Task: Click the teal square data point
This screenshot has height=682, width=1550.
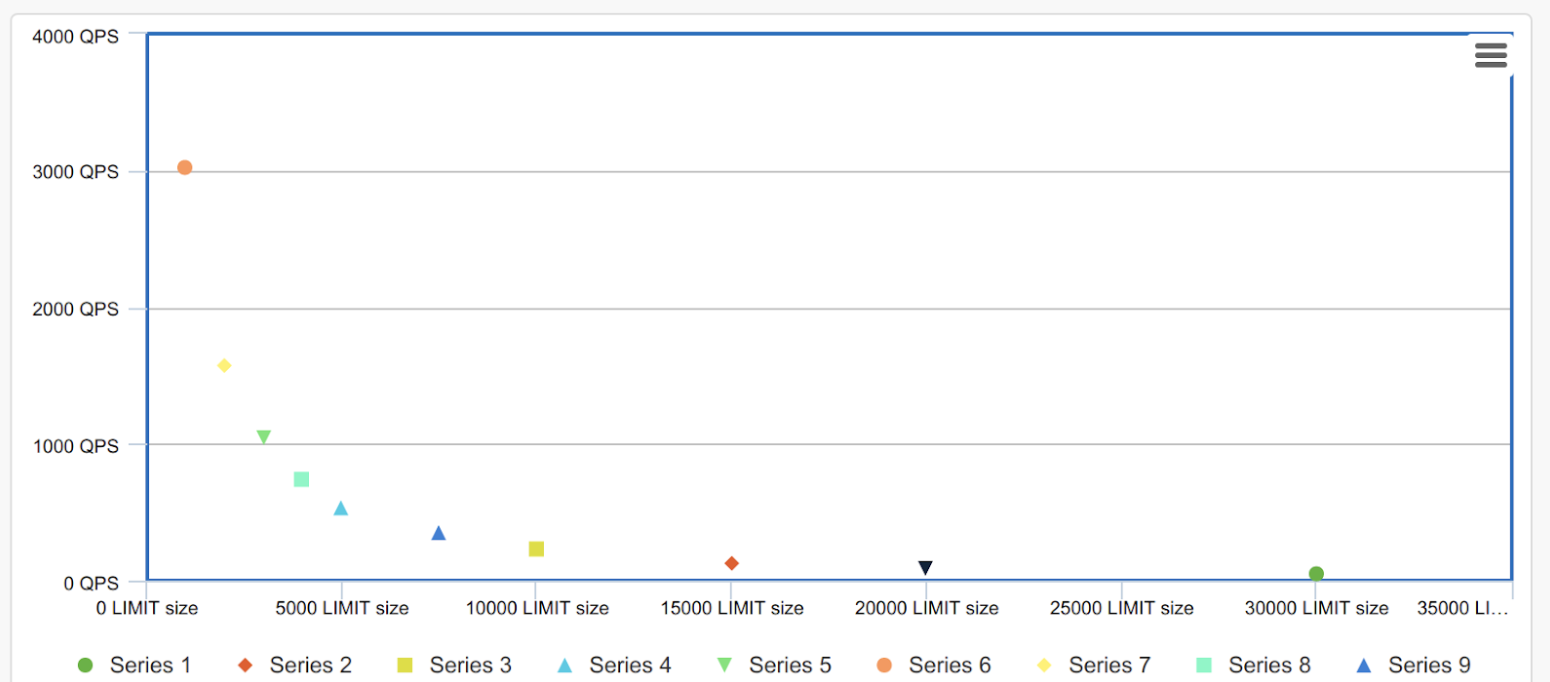Action: (301, 480)
